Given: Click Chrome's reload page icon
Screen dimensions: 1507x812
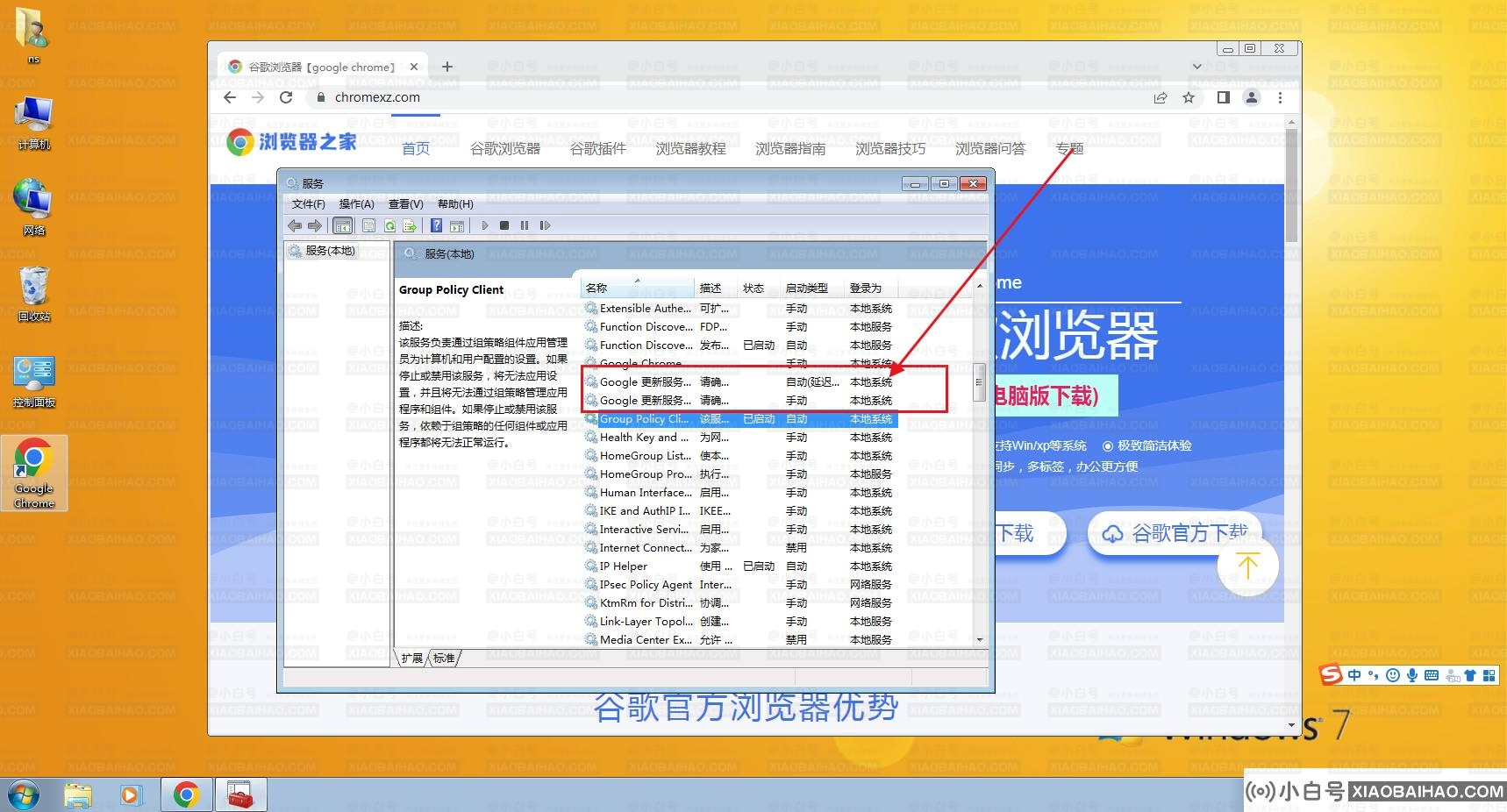Looking at the screenshot, I should click(286, 97).
